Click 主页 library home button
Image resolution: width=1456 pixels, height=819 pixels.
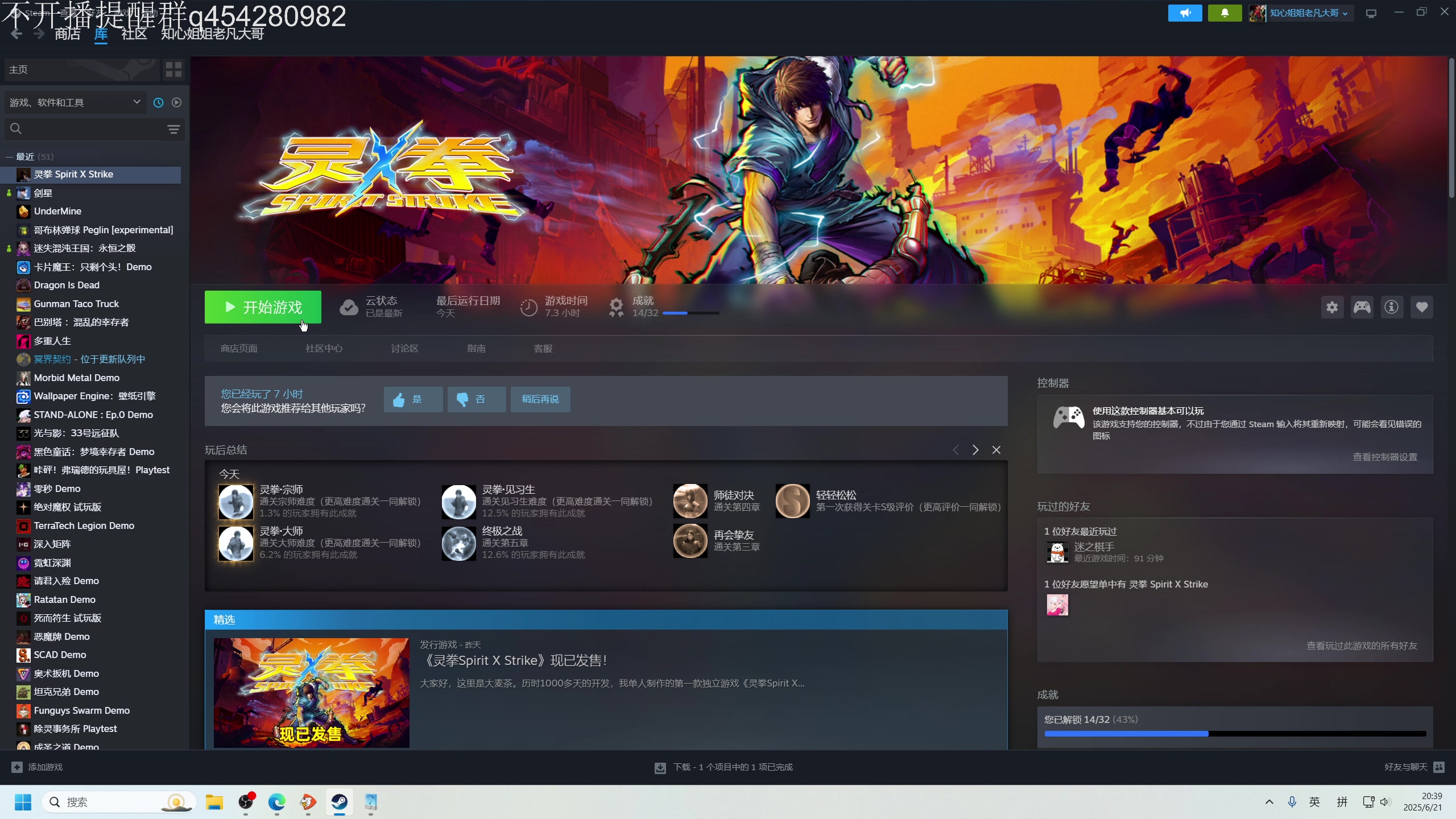click(81, 69)
